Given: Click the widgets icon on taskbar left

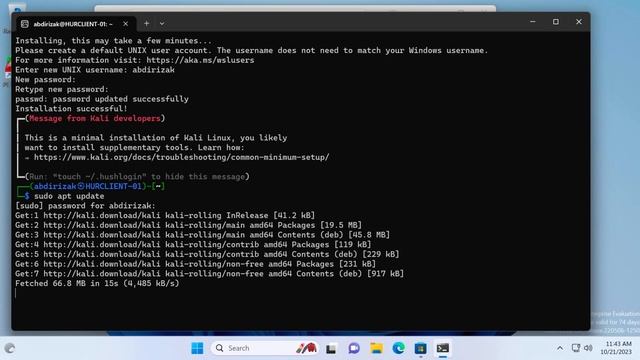Looking at the screenshot, I should [x=10, y=348].
